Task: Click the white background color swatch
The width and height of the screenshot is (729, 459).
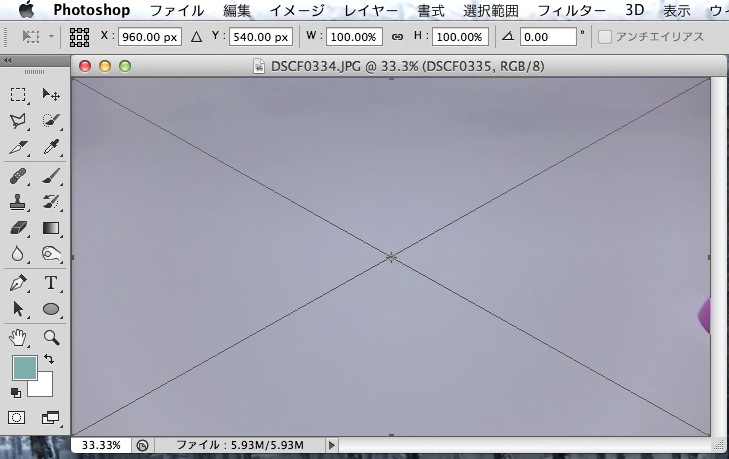Action: coord(43,386)
